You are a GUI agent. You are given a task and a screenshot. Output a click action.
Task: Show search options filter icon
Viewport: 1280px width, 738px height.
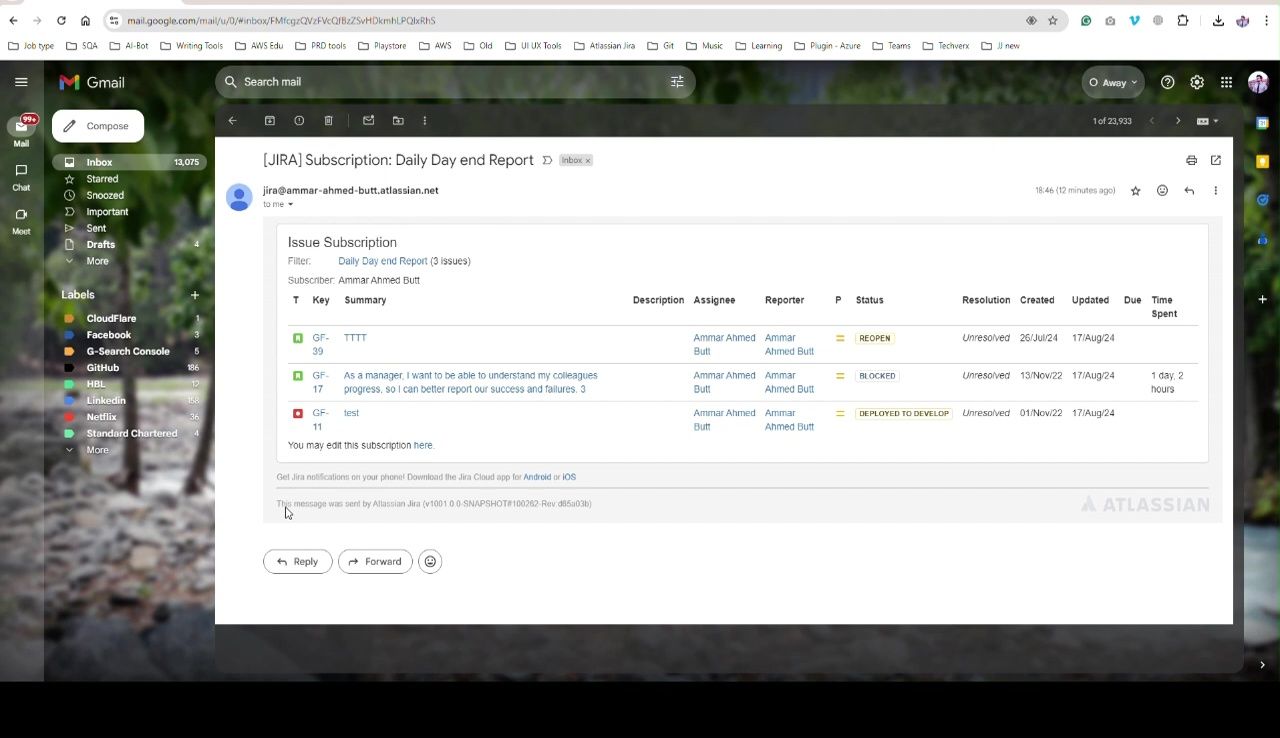pyautogui.click(x=677, y=82)
